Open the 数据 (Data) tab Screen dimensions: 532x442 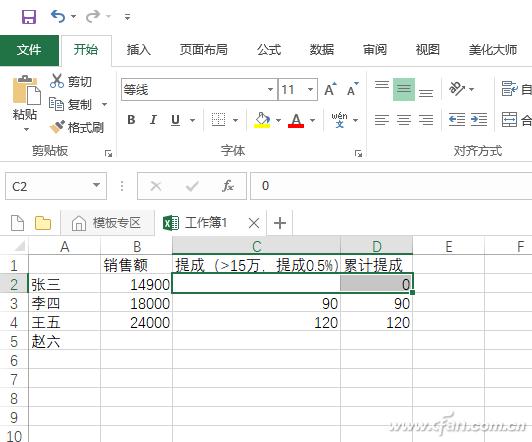tap(321, 50)
